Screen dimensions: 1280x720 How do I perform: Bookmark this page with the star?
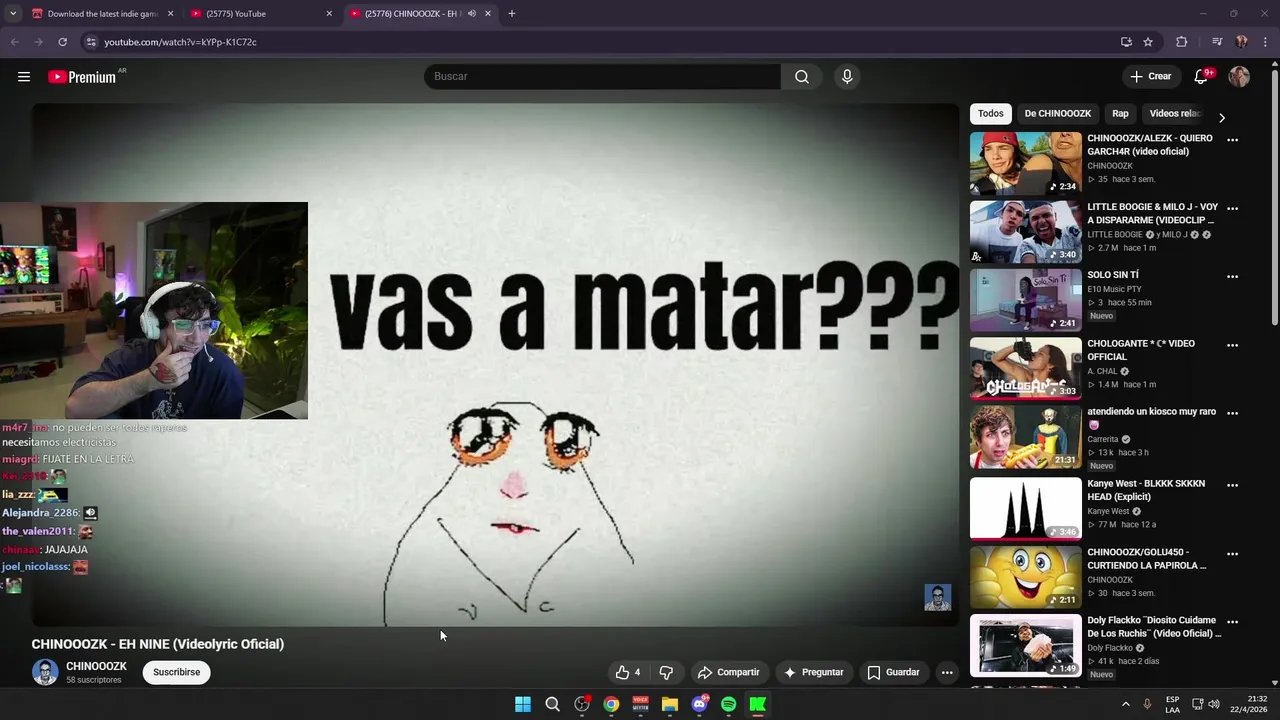[x=1148, y=42]
